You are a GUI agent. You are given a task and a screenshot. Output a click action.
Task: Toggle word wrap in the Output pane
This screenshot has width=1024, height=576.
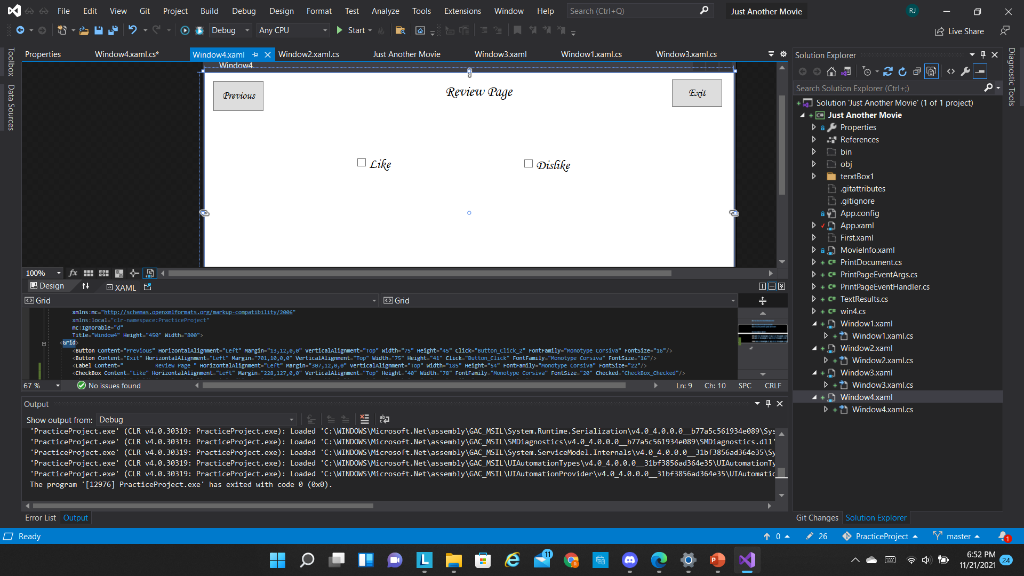(383, 420)
